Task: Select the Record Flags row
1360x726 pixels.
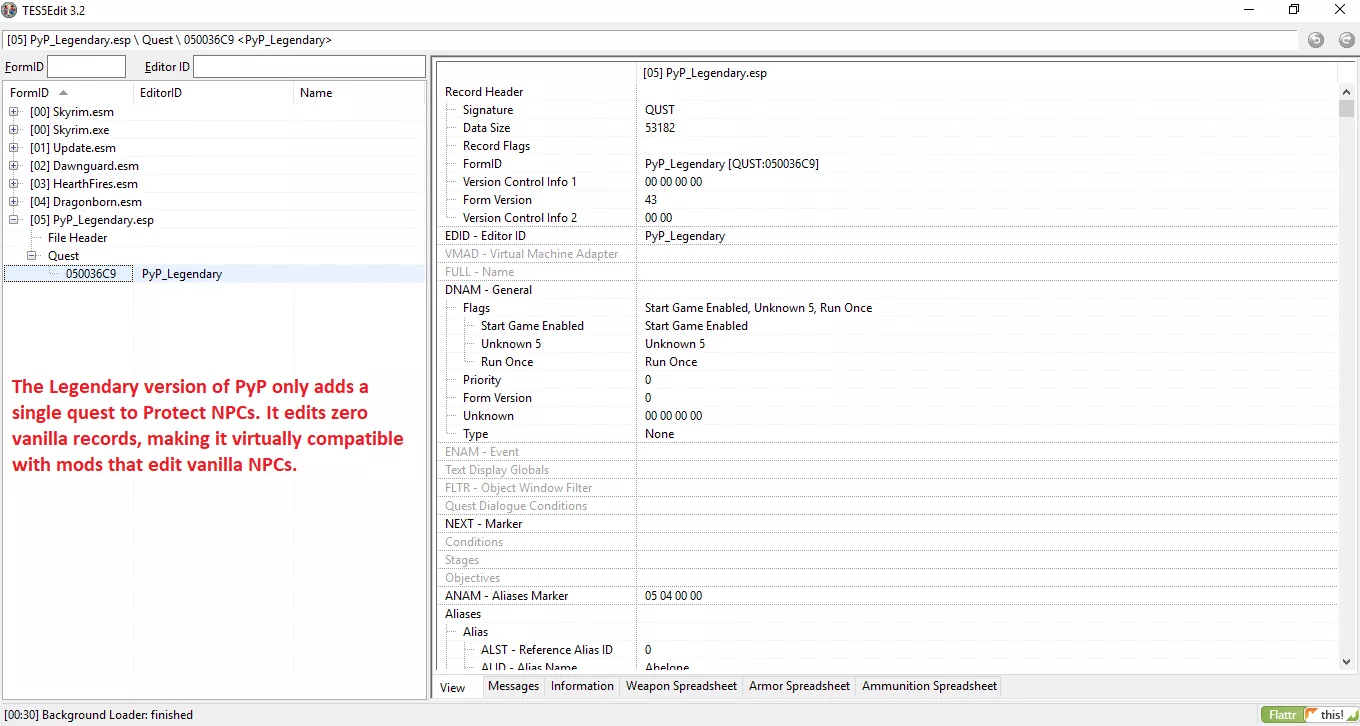Action: click(x=887, y=146)
